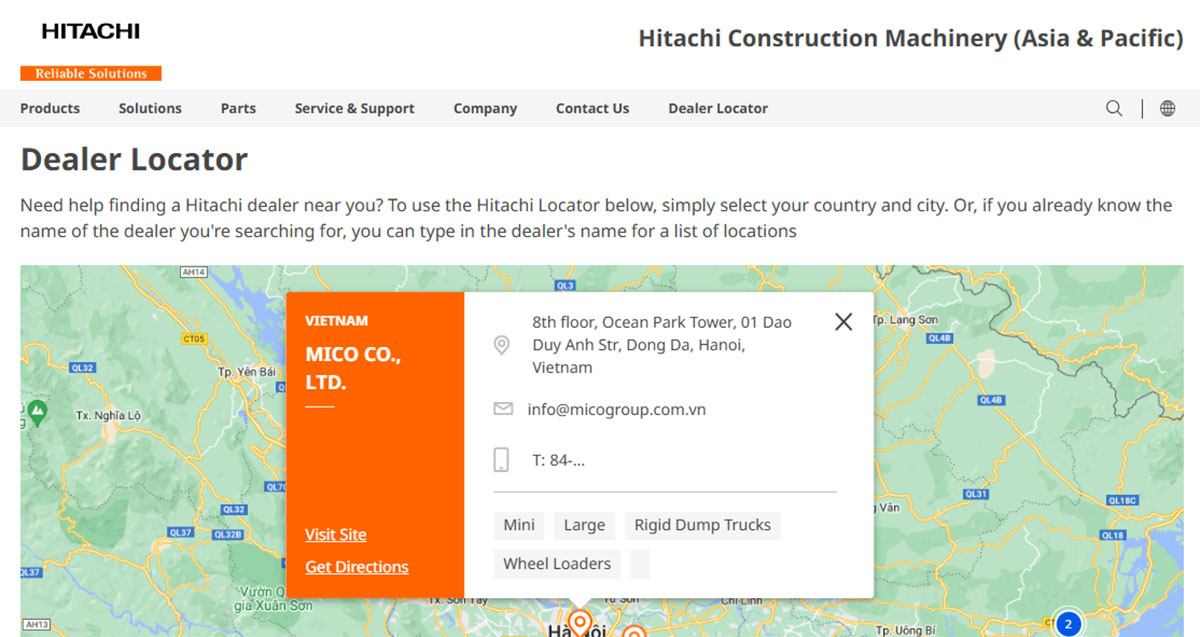Open the Contact Us menu
Viewport: 1200px width, 637px height.
pyautogui.click(x=592, y=108)
